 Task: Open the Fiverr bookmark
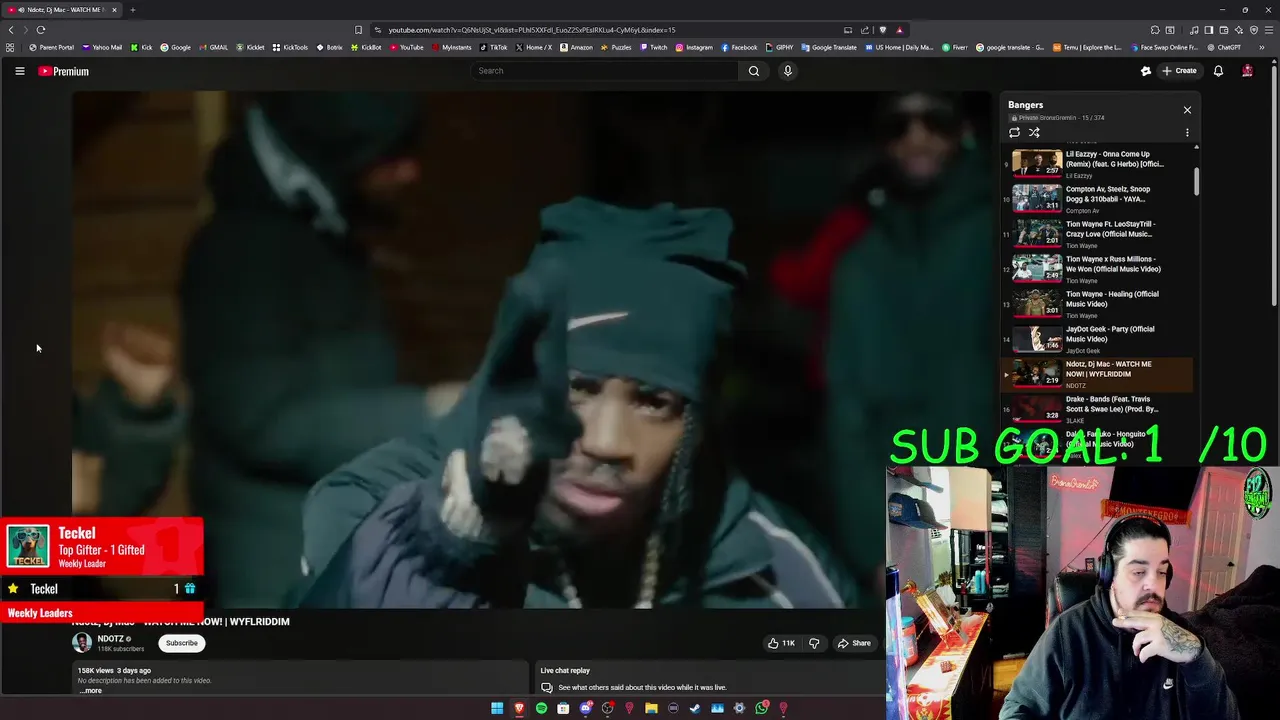(x=955, y=47)
